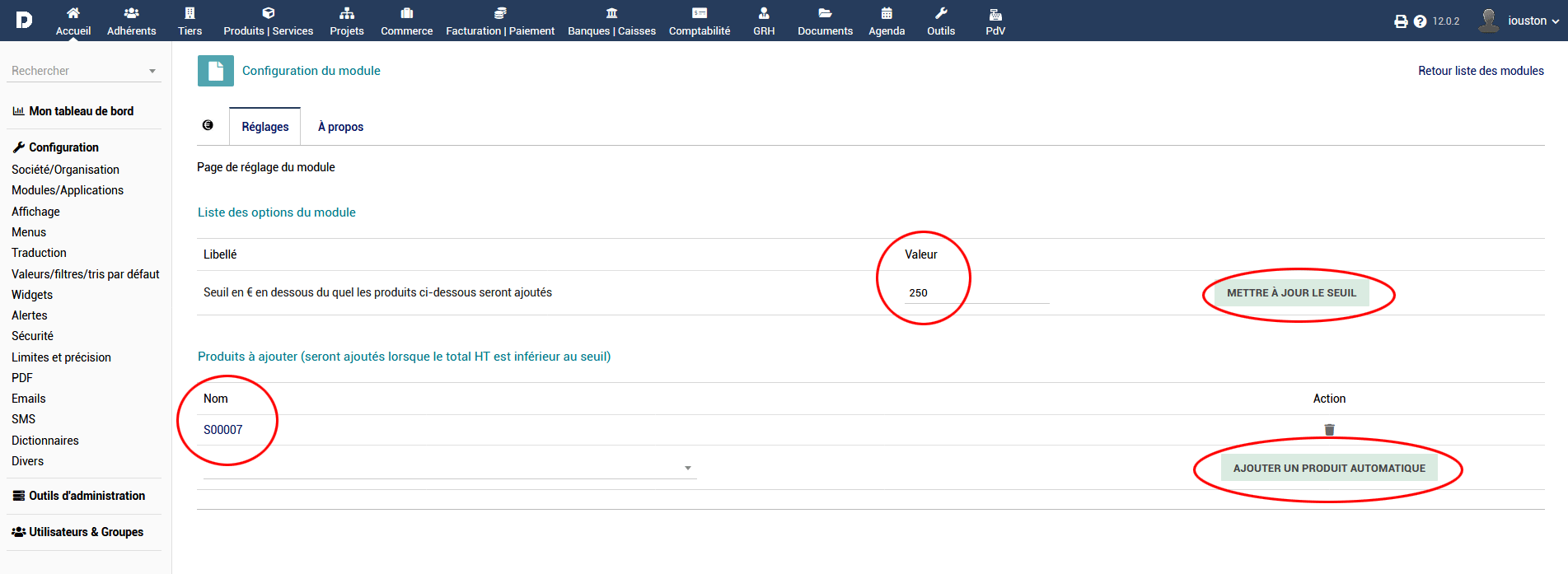
Task: Delete product S00007 with trash icon
Action: (x=1329, y=430)
